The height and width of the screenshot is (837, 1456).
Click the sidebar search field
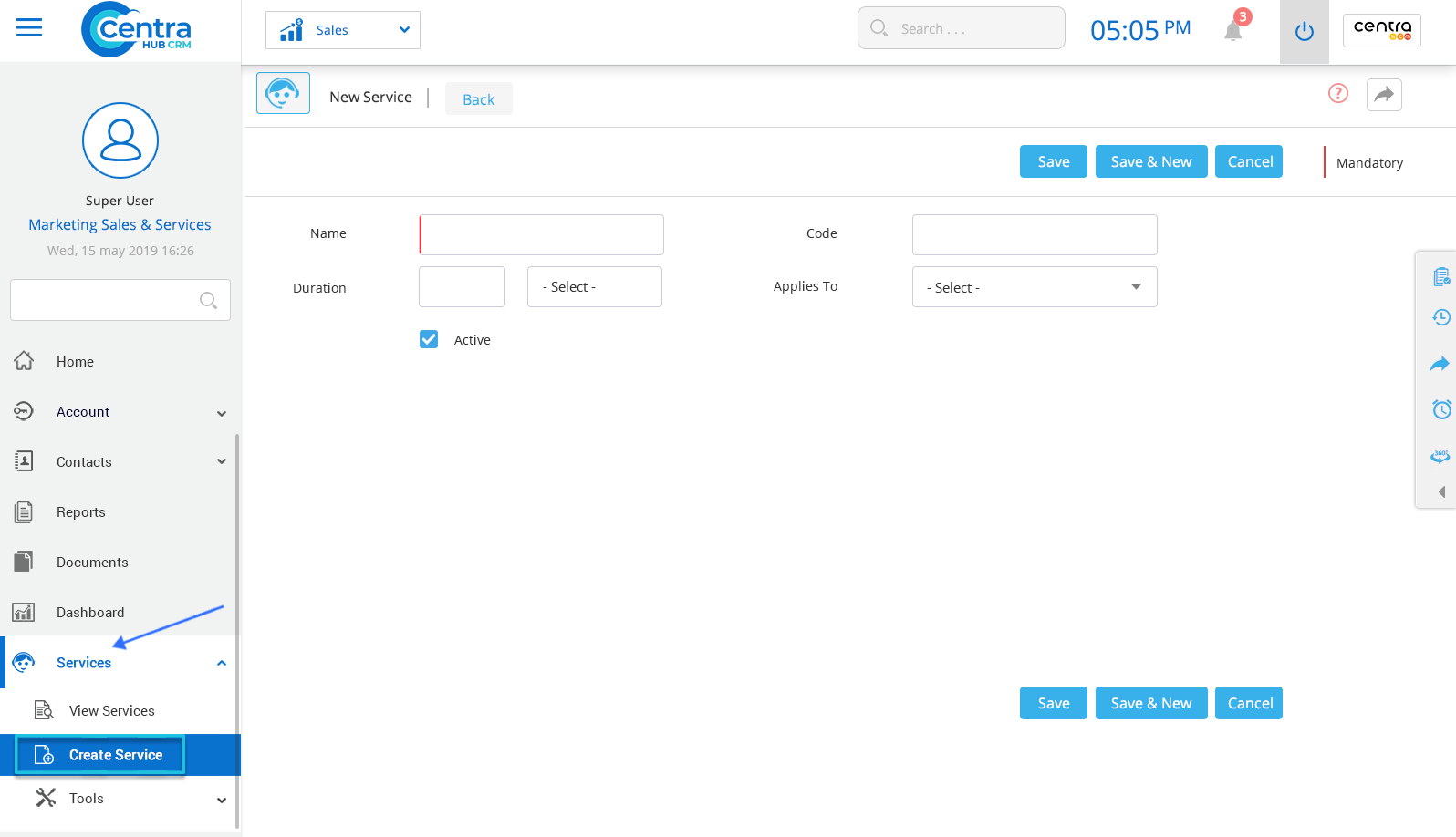(x=120, y=300)
